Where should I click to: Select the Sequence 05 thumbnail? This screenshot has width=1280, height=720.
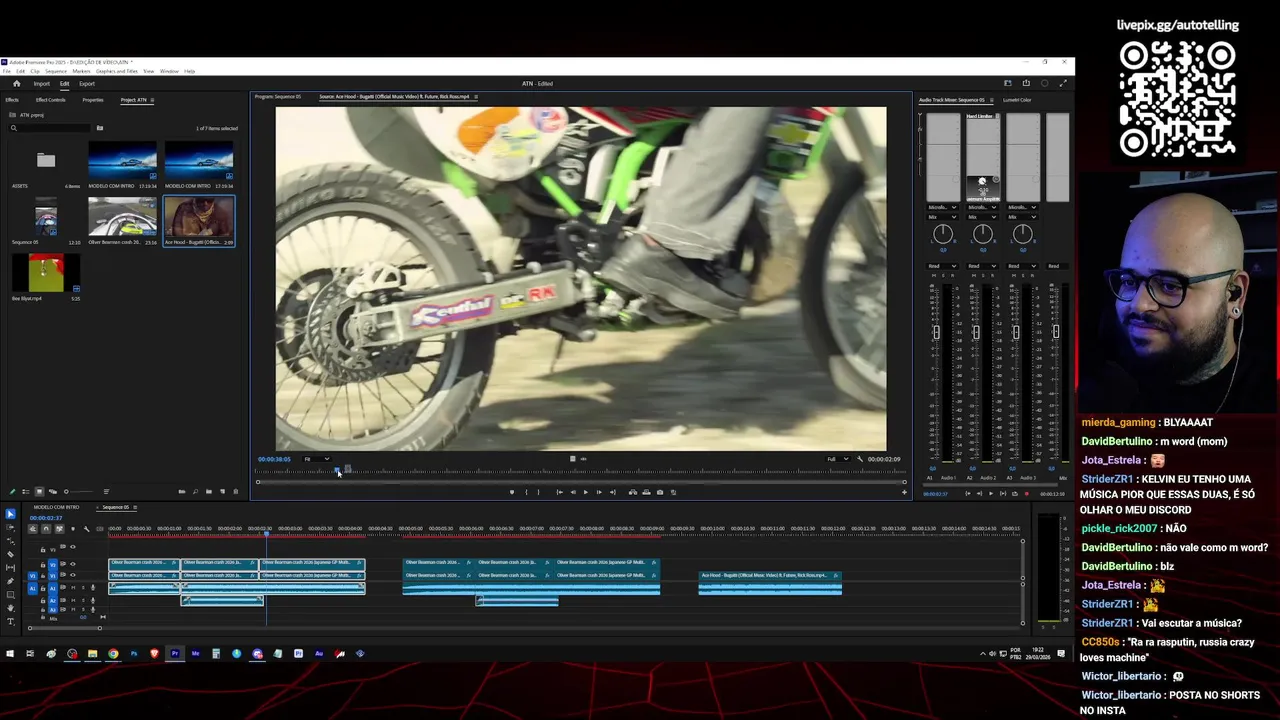[x=46, y=216]
